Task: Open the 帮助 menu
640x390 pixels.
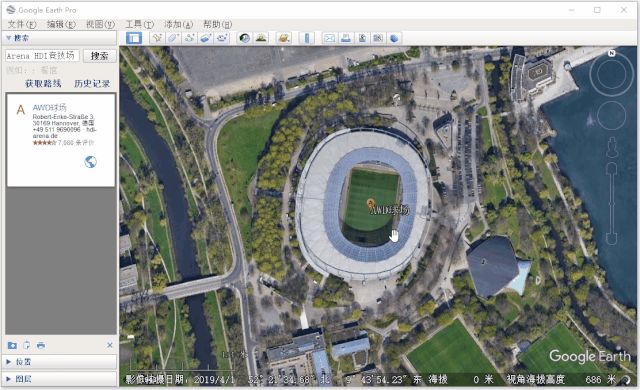Action: tap(218, 24)
